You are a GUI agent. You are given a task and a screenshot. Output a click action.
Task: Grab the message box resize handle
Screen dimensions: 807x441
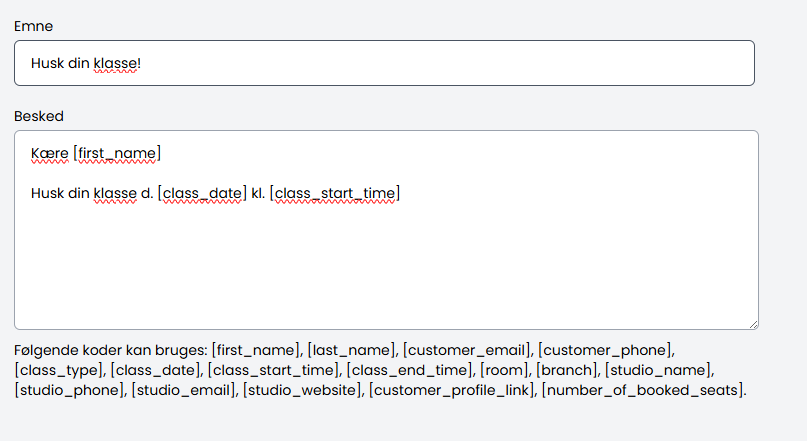click(752, 322)
